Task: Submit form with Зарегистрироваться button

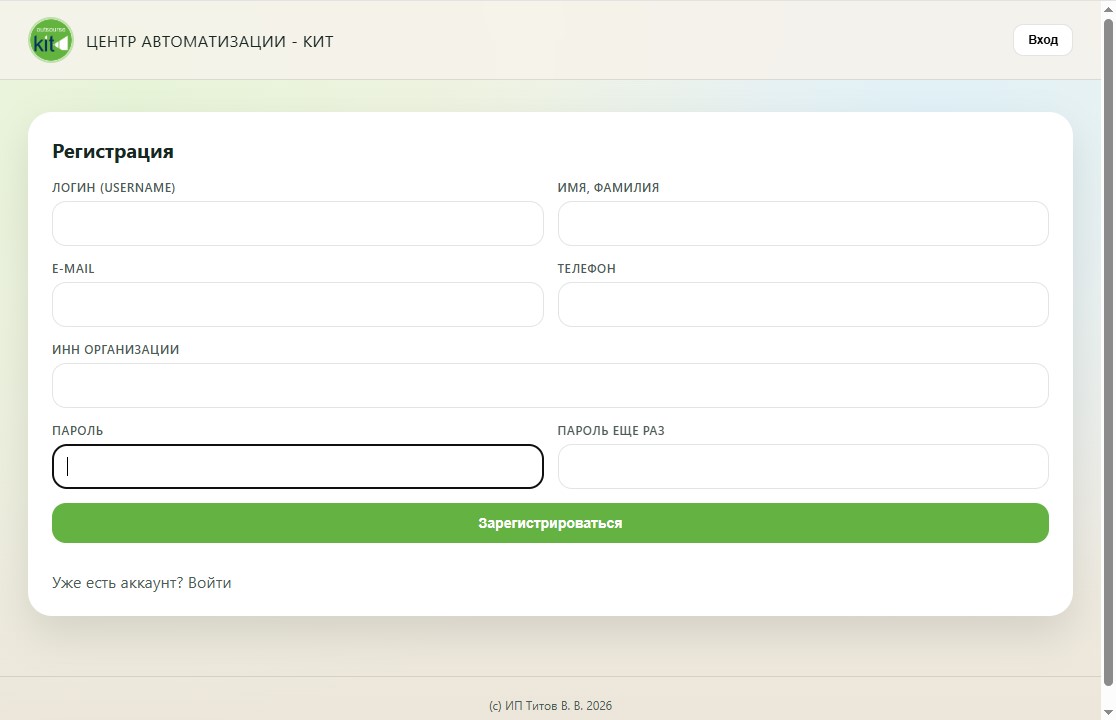Action: click(550, 523)
